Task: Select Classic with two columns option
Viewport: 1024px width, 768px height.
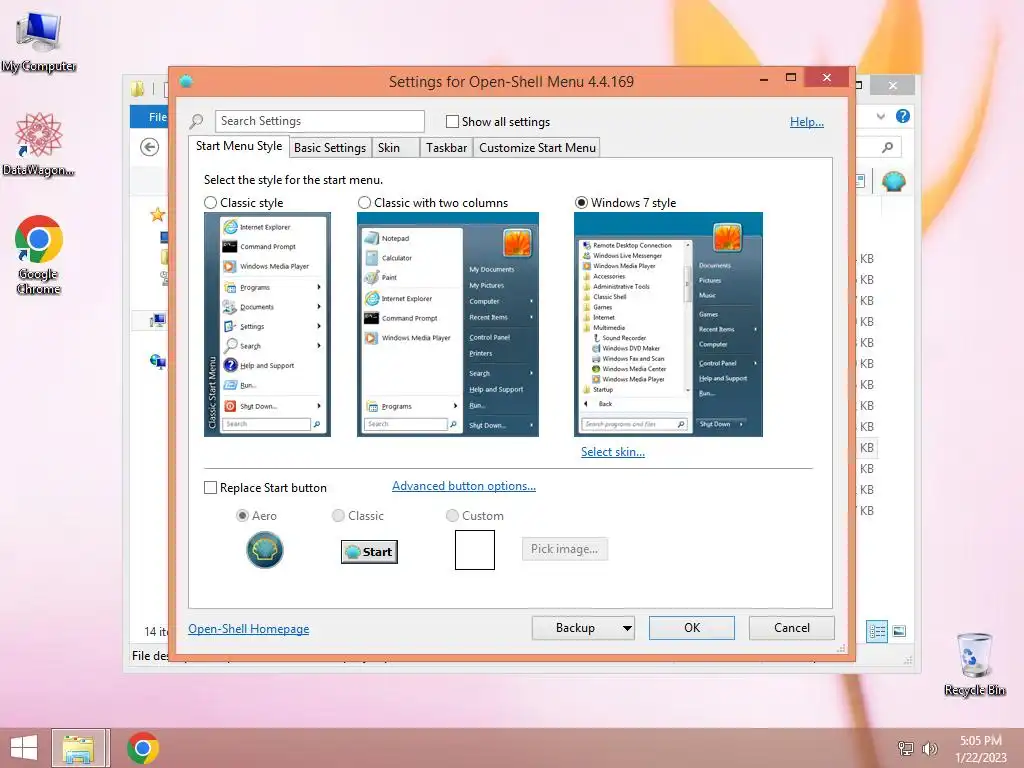Action: (364, 202)
